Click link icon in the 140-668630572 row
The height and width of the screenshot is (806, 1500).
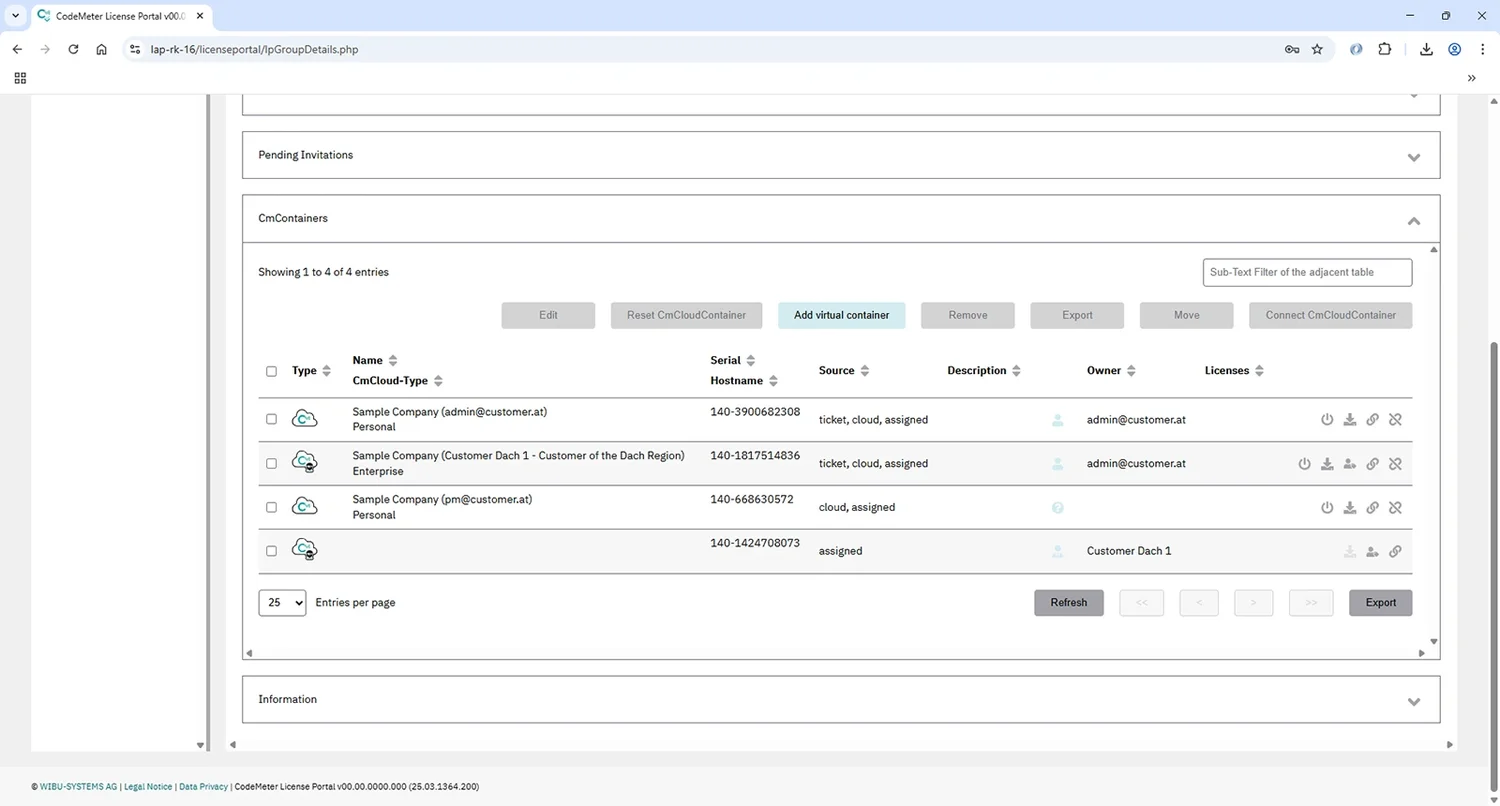point(1373,508)
